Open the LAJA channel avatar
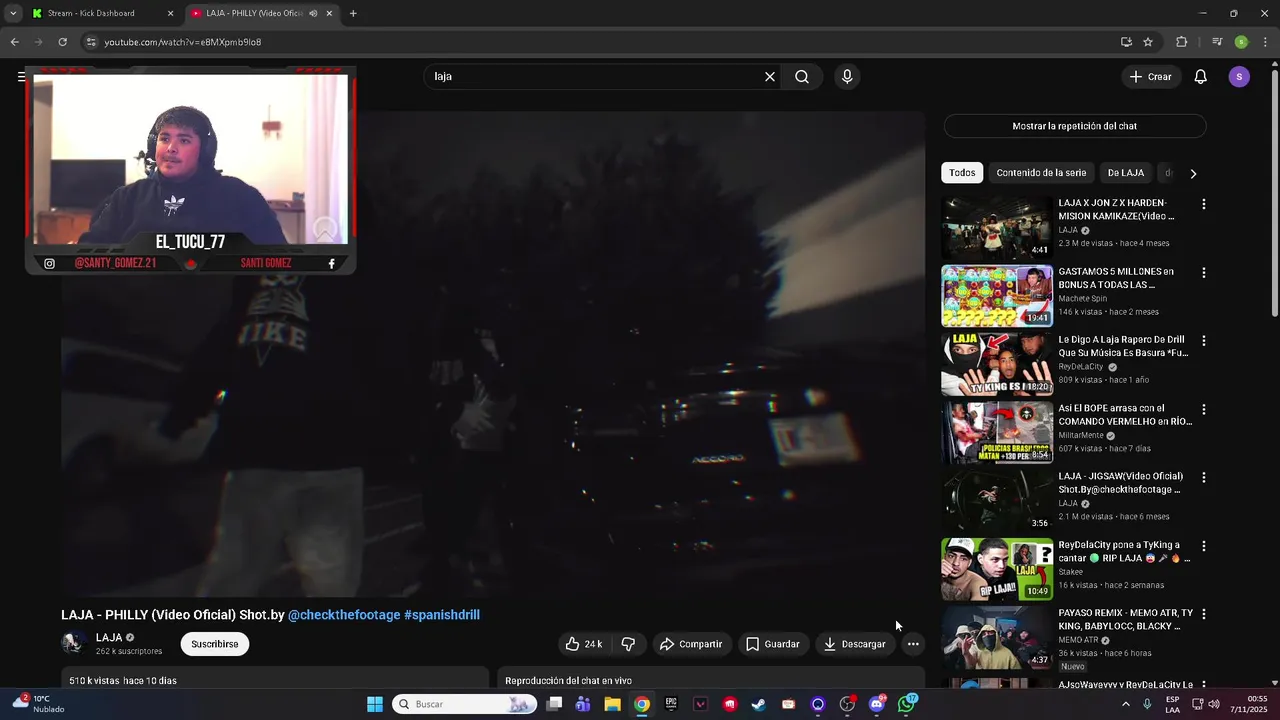The height and width of the screenshot is (720, 1280). pyautogui.click(x=73, y=643)
